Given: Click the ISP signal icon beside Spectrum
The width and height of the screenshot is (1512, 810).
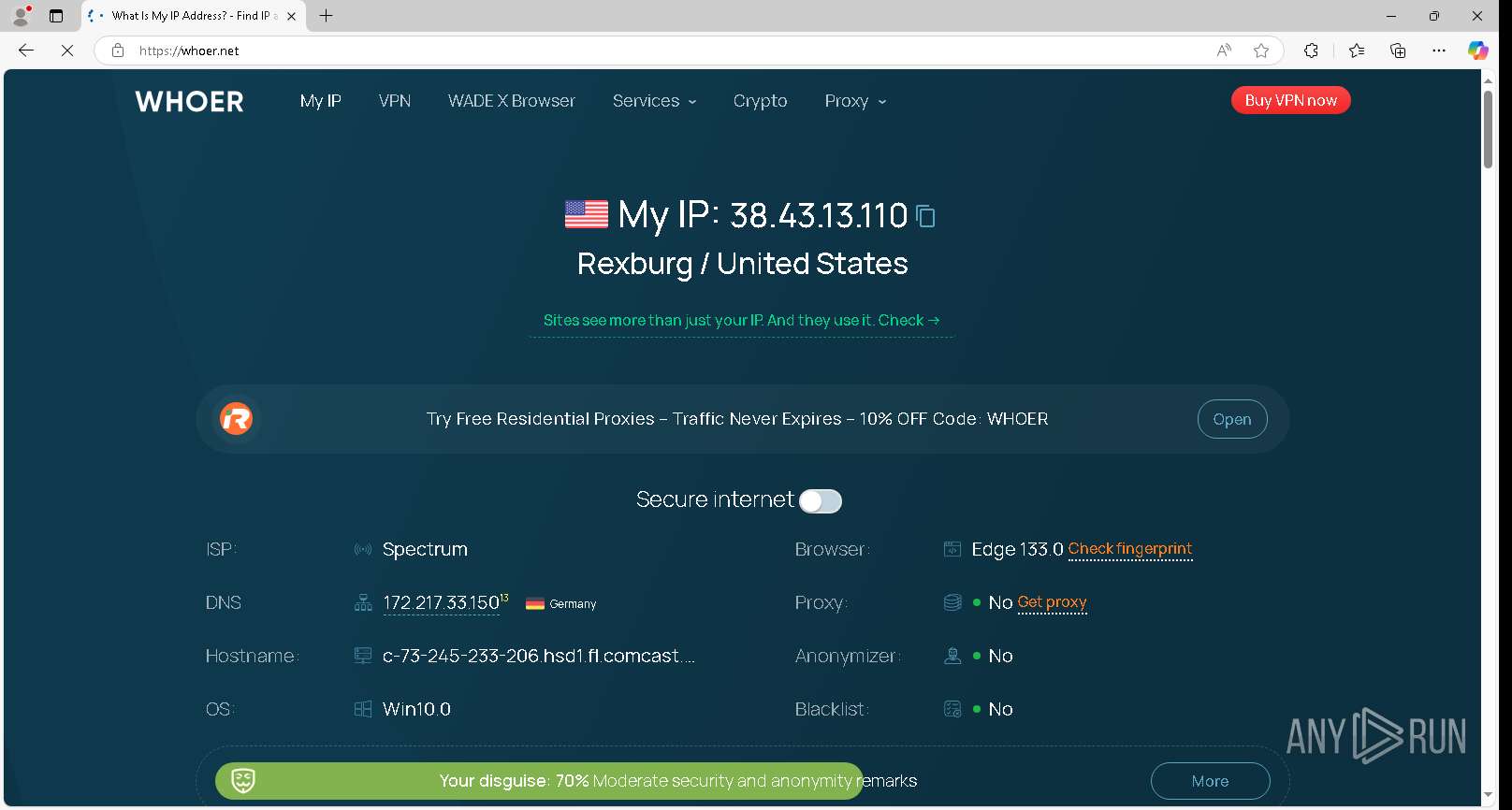Looking at the screenshot, I should [363, 549].
